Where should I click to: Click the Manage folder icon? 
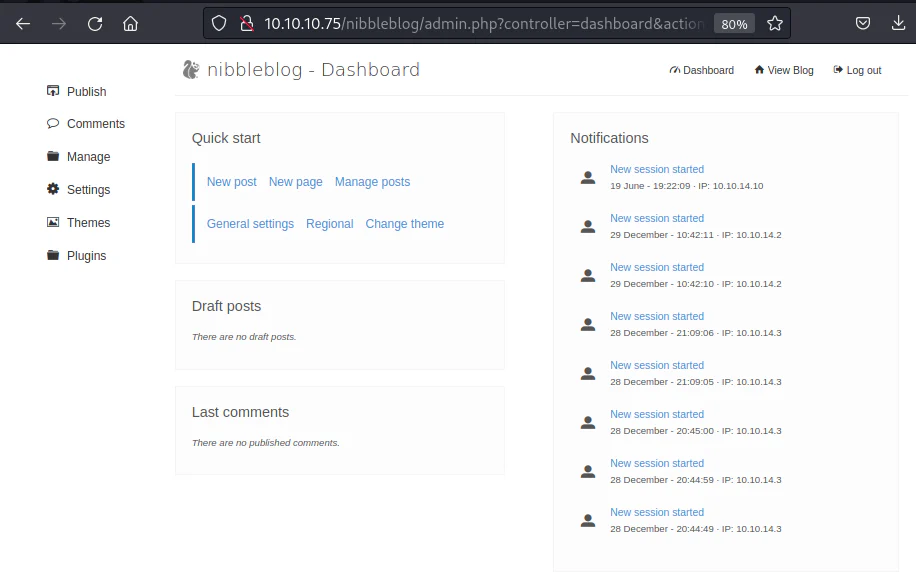tap(53, 156)
